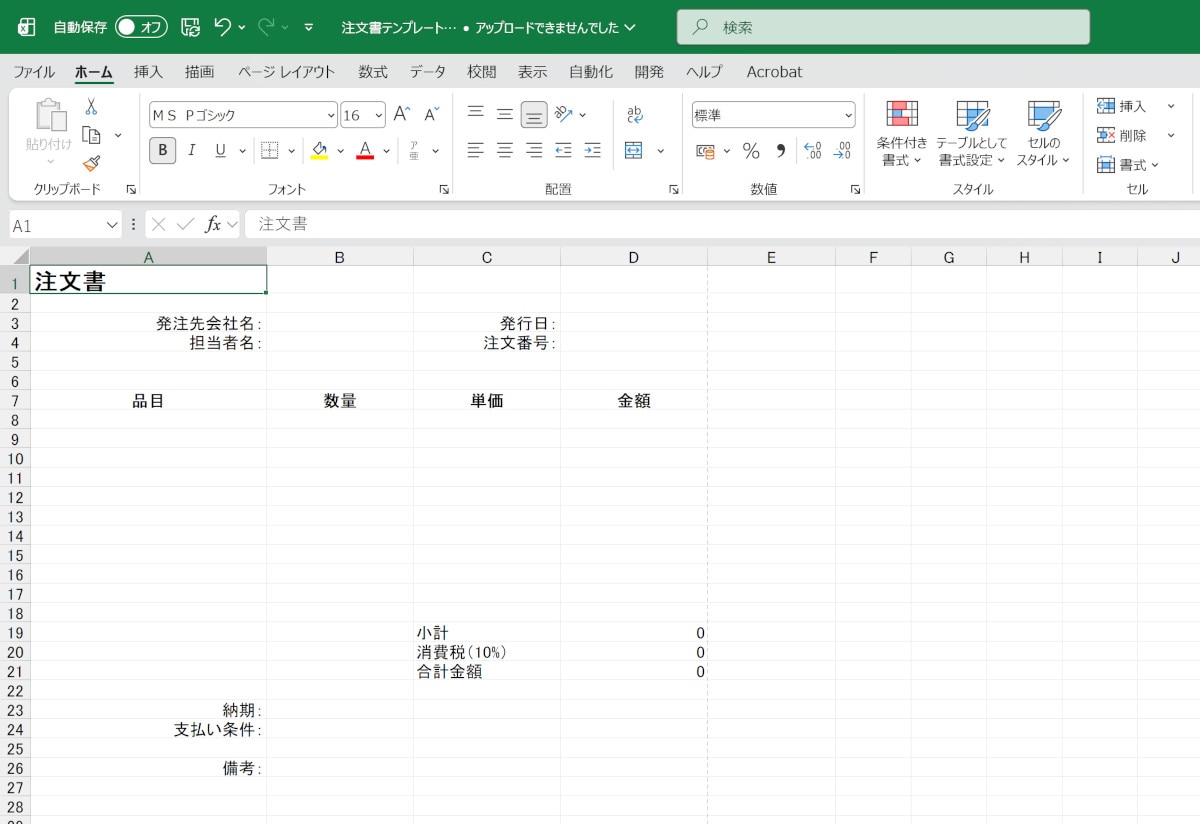The image size is (1200, 824).
Task: Click the 検索 search box
Action: click(x=883, y=27)
